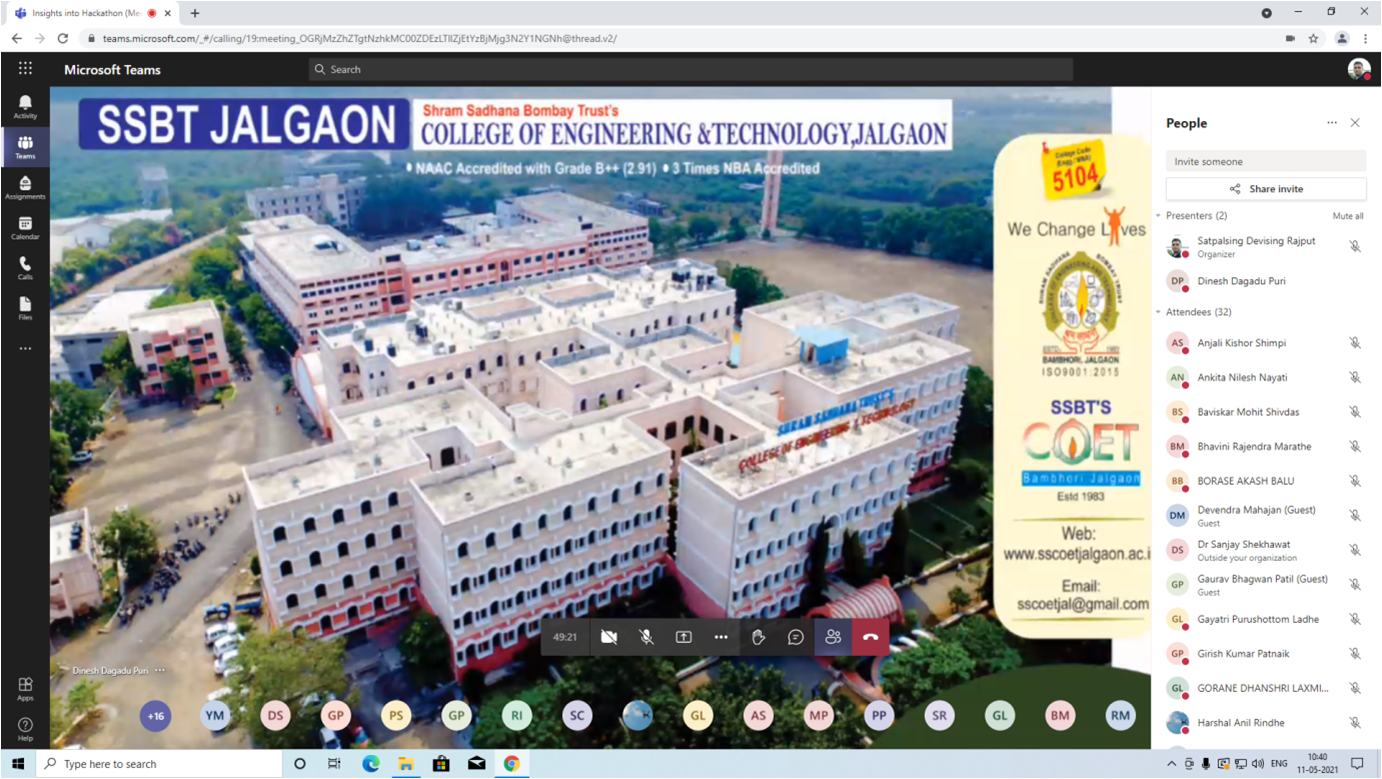Open File Explorer from the taskbar
Viewport: 1382px width, 779px height.
[x=406, y=764]
